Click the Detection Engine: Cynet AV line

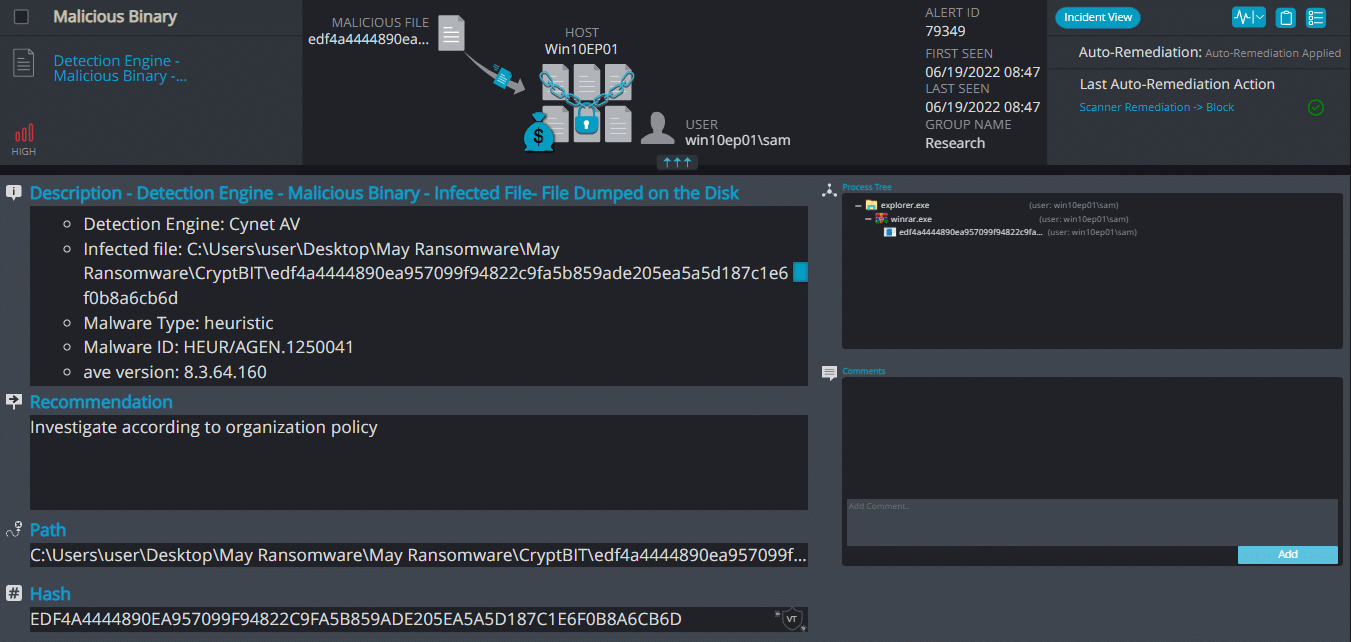(x=192, y=224)
